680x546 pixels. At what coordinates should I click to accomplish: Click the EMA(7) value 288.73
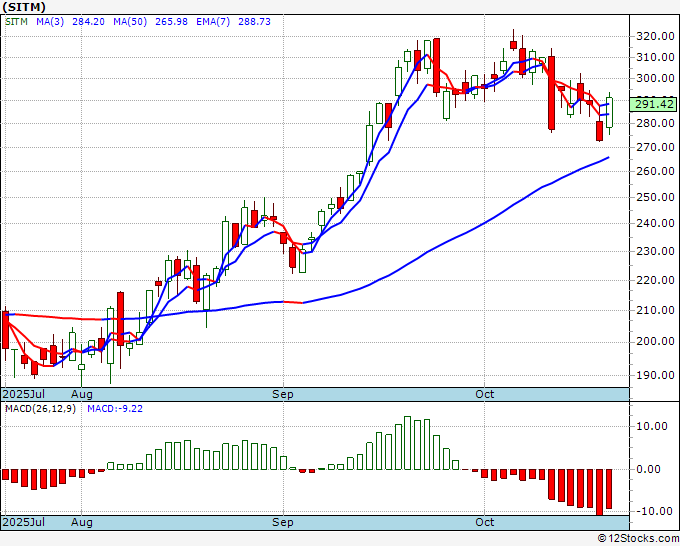click(x=255, y=21)
